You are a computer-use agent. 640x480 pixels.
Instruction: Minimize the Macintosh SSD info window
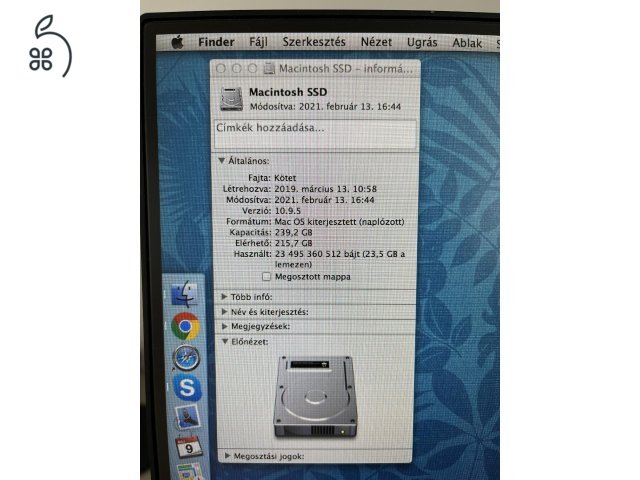[x=237, y=69]
